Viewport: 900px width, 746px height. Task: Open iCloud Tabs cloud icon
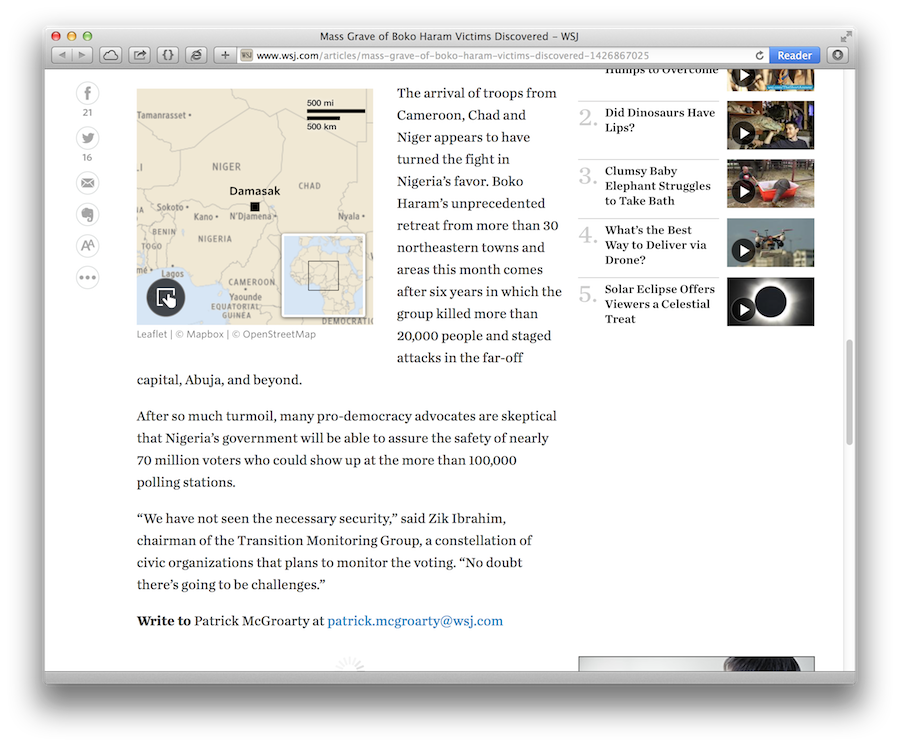pyautogui.click(x=110, y=55)
